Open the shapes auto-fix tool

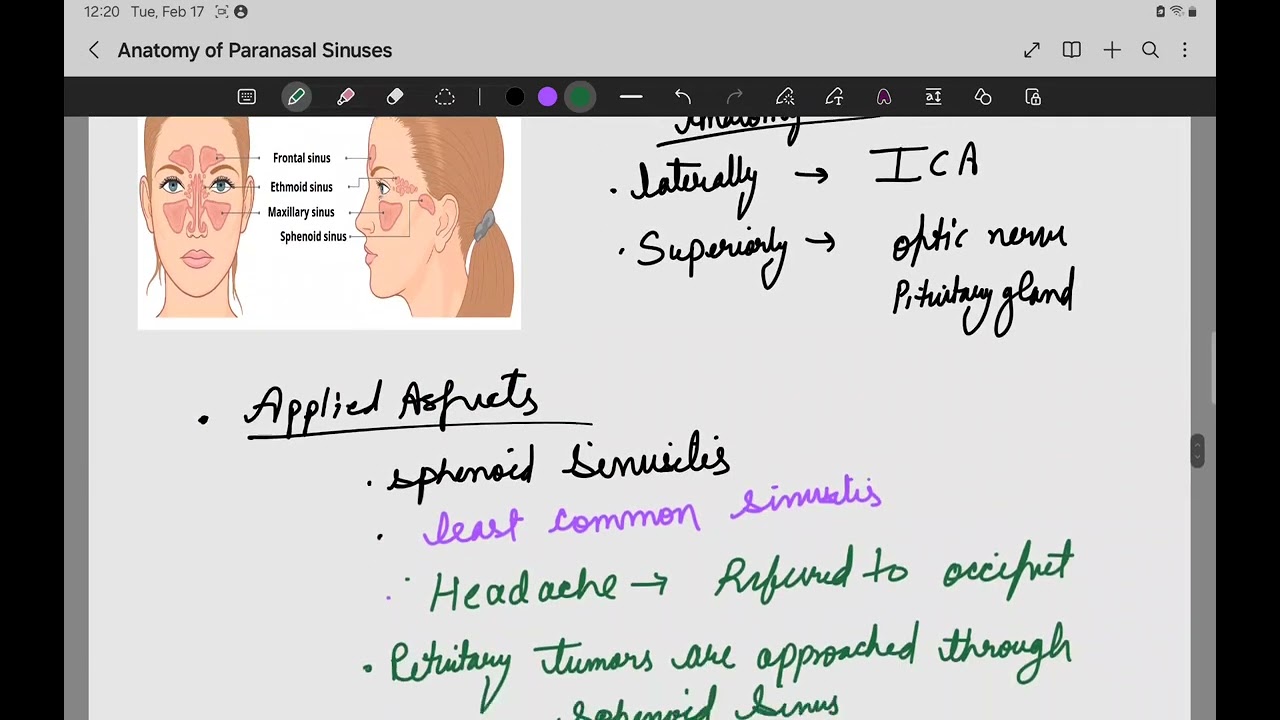click(983, 97)
